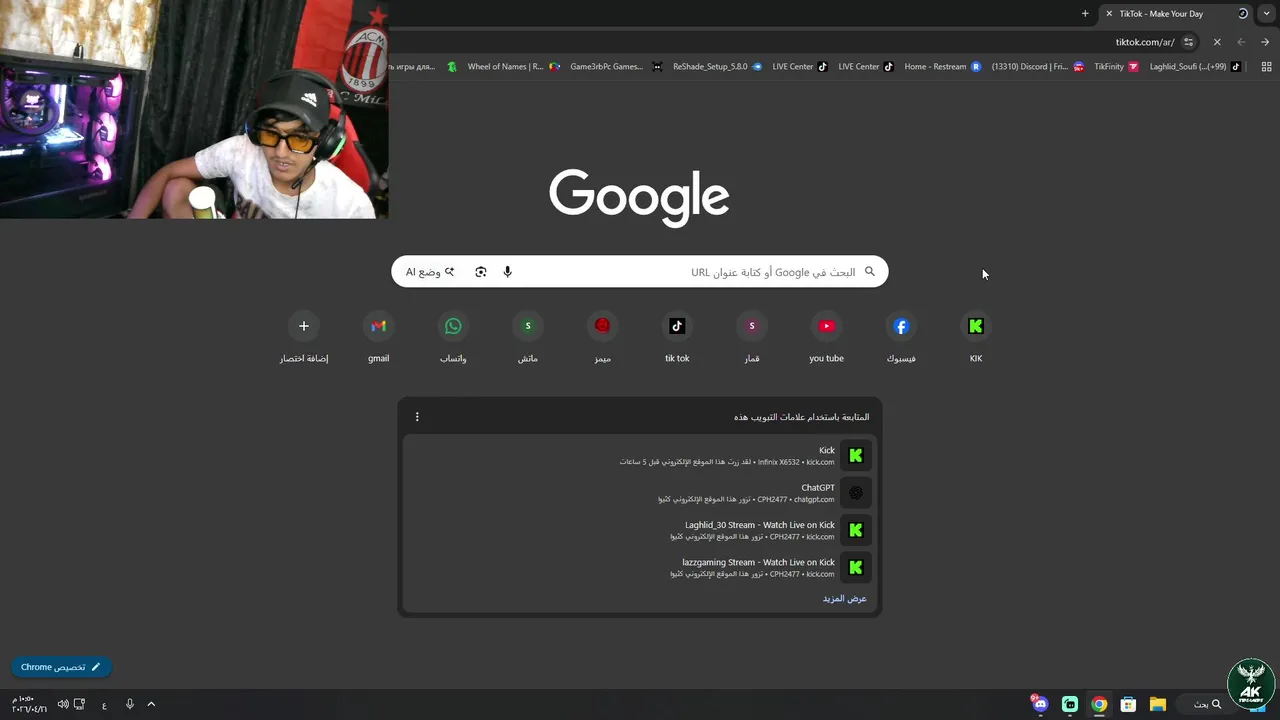Open volume control from the system tray

[63, 704]
